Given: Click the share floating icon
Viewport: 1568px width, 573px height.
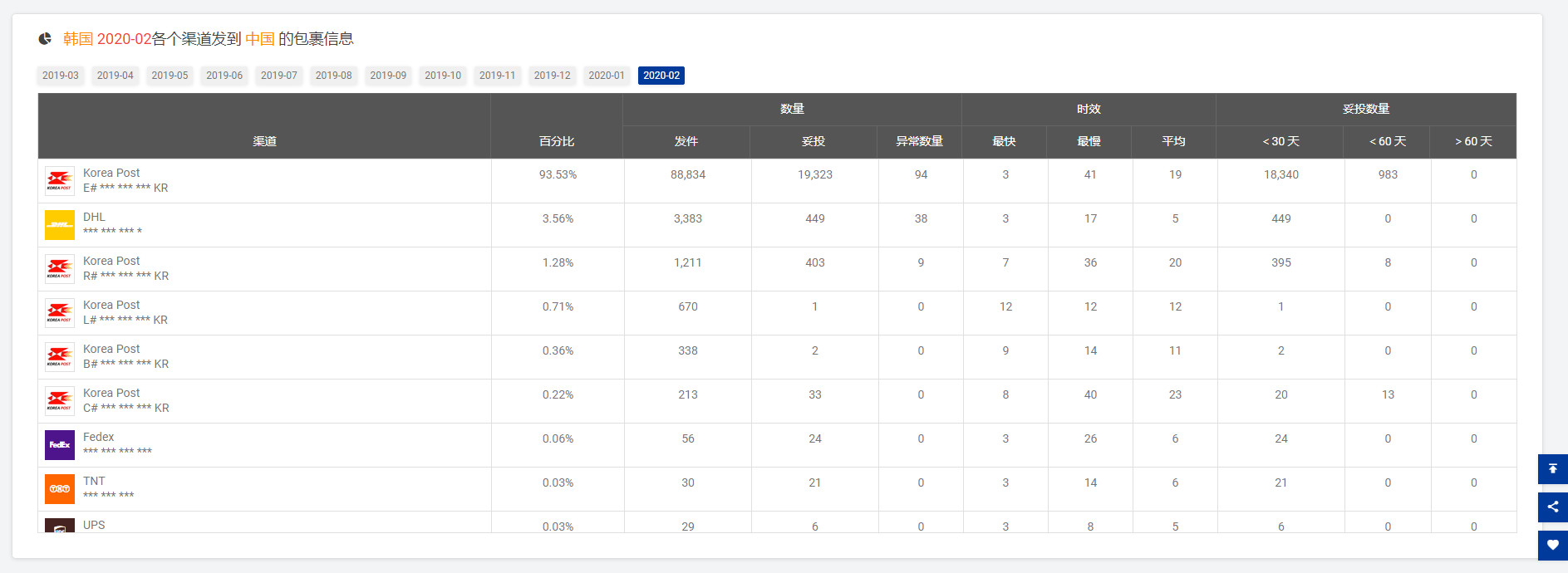Looking at the screenshot, I should point(1552,507).
